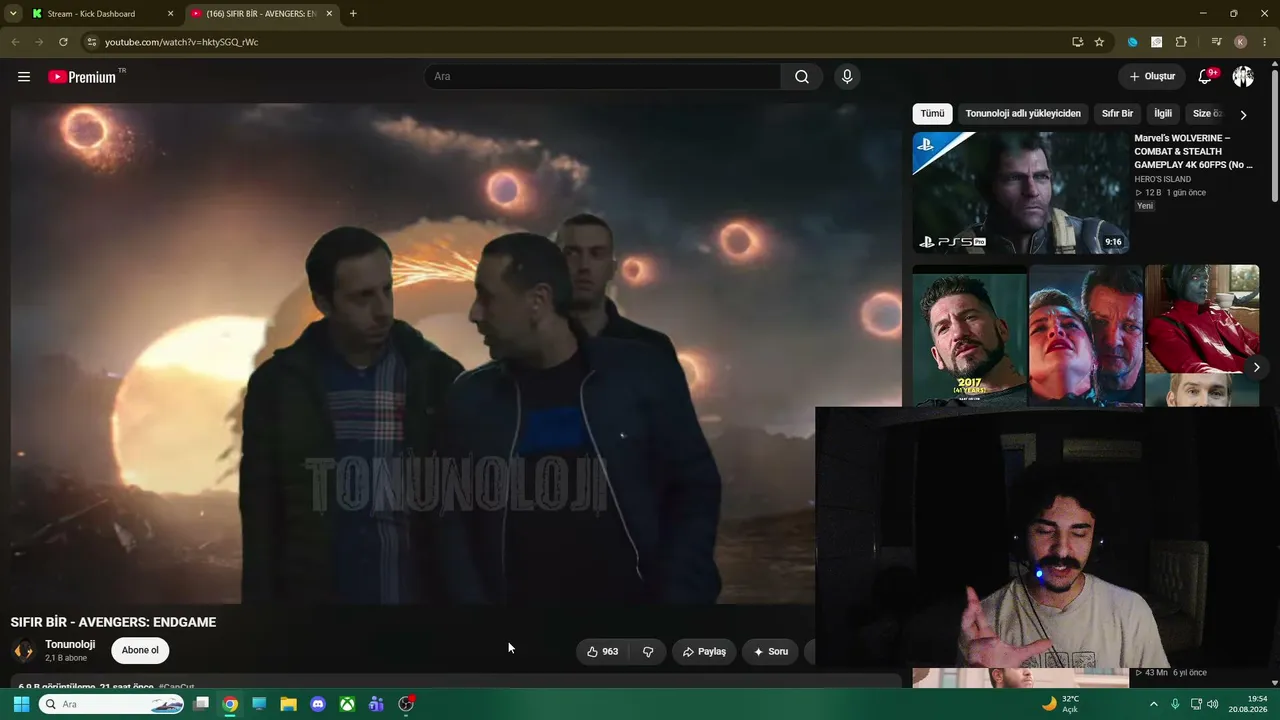Image resolution: width=1280 pixels, height=720 pixels.
Task: Open Marvel's WOLVERINE gameplay title link
Action: (1194, 152)
